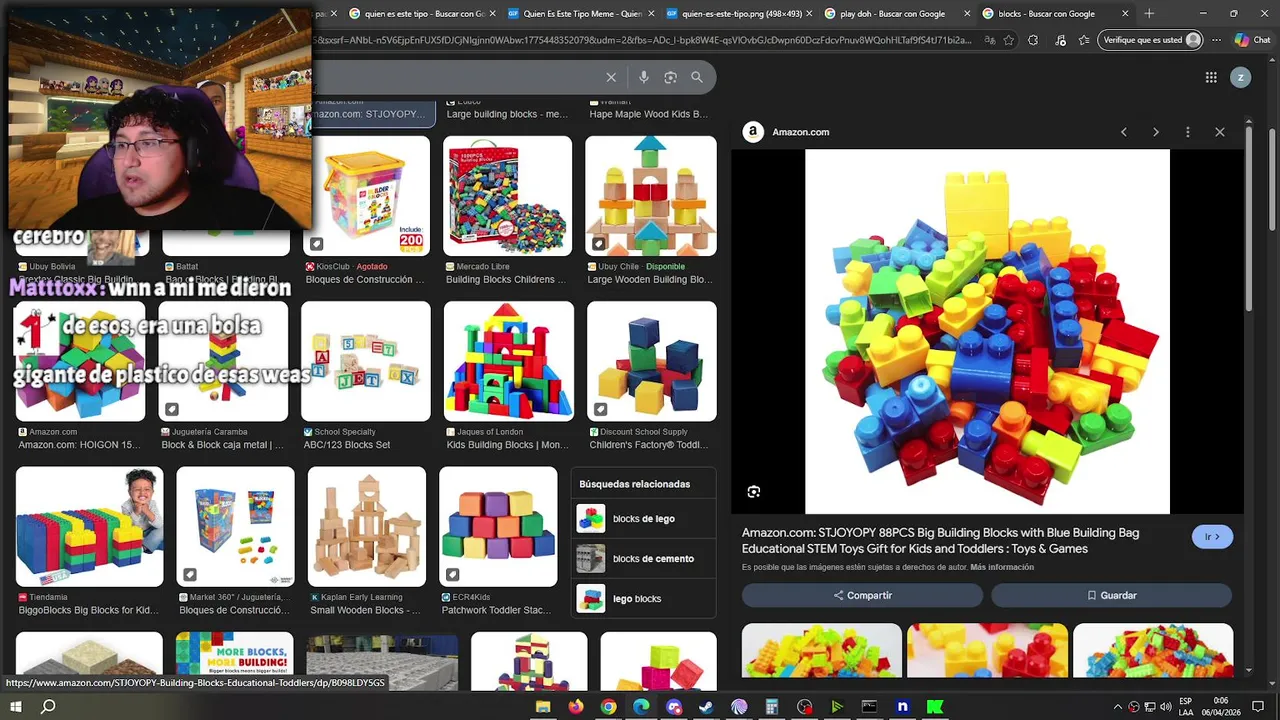Click the 'Hape Maple Wood Kids B...' caption

click(x=648, y=114)
